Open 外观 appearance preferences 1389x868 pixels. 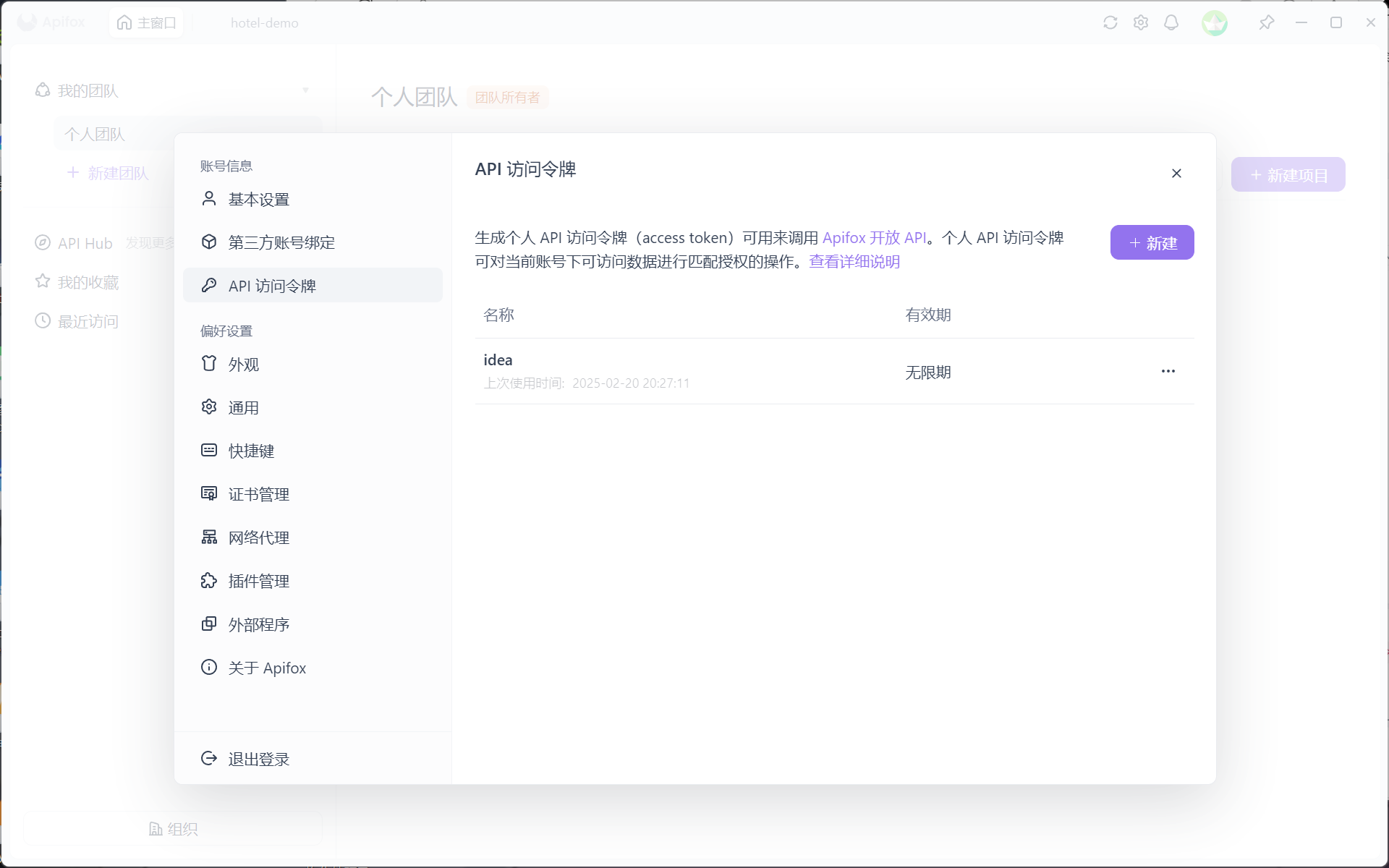[x=243, y=364]
